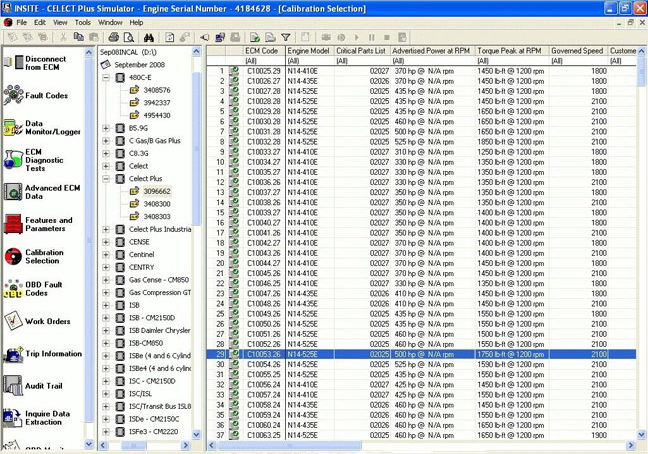Screen dimensions: 648x454
Task: Sort by Governed Speed column header
Action: [x=578, y=51]
